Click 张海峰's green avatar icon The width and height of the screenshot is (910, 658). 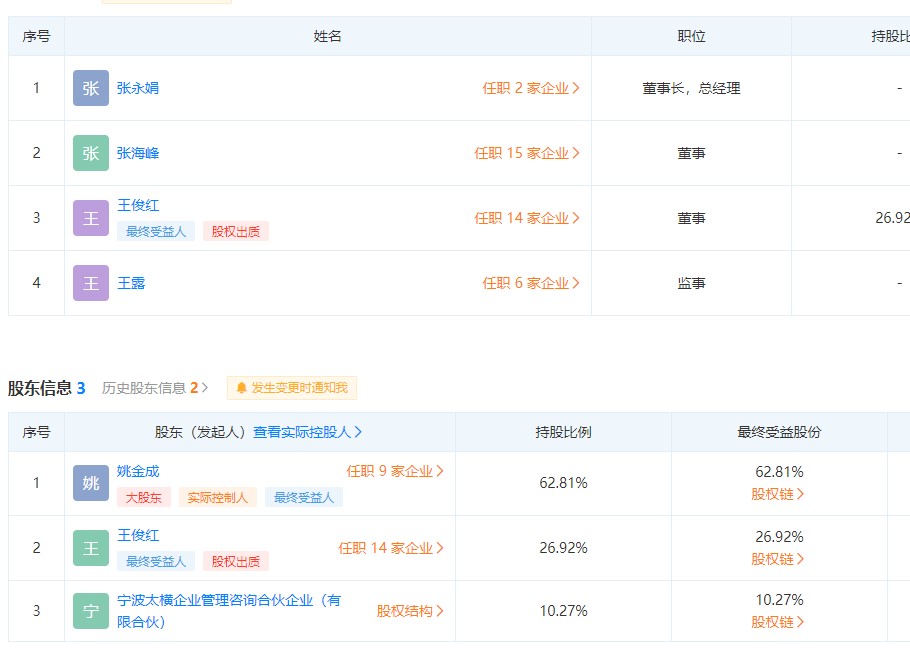pyautogui.click(x=90, y=152)
